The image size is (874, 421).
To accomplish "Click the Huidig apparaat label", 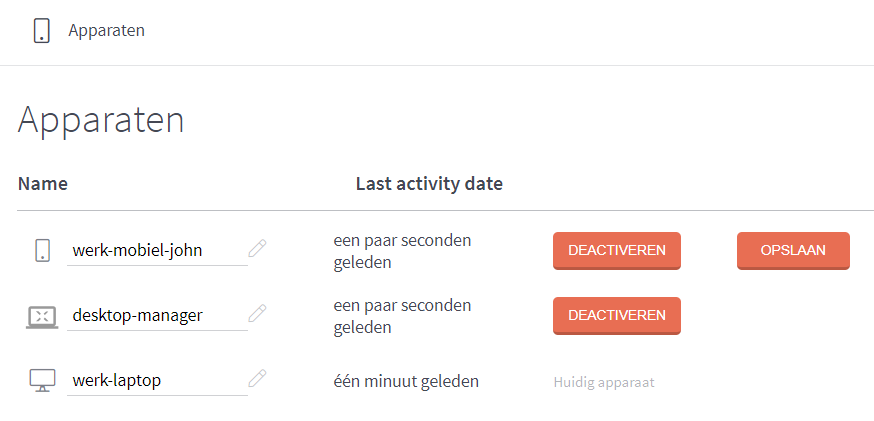I will tap(603, 382).
